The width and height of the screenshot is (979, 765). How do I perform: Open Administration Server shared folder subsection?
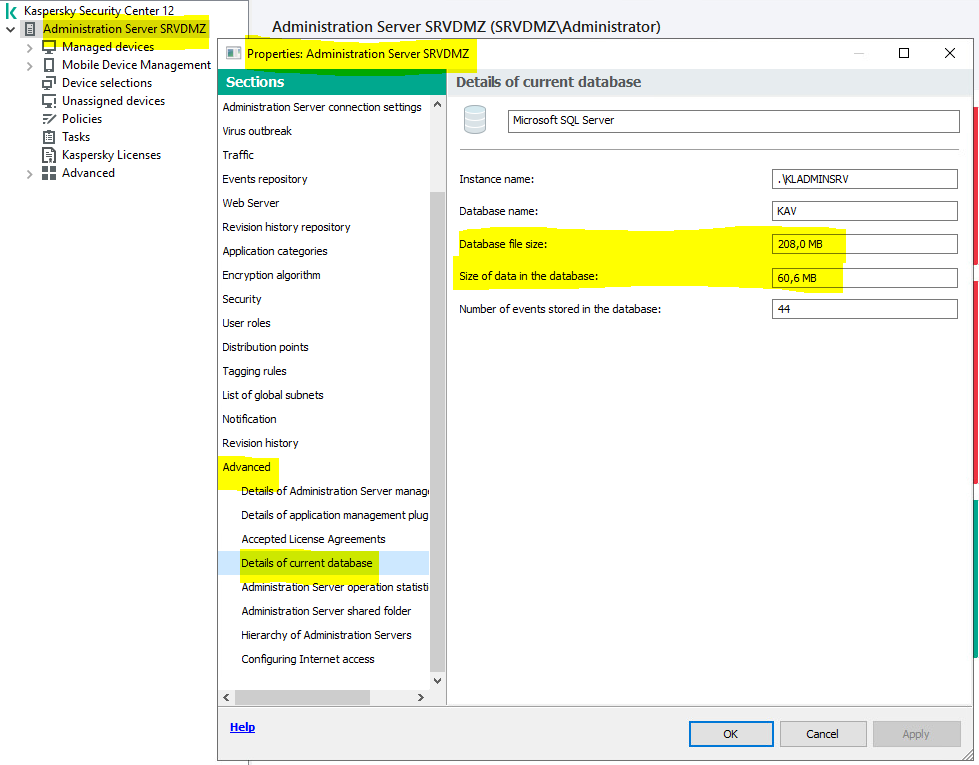[x=326, y=611]
